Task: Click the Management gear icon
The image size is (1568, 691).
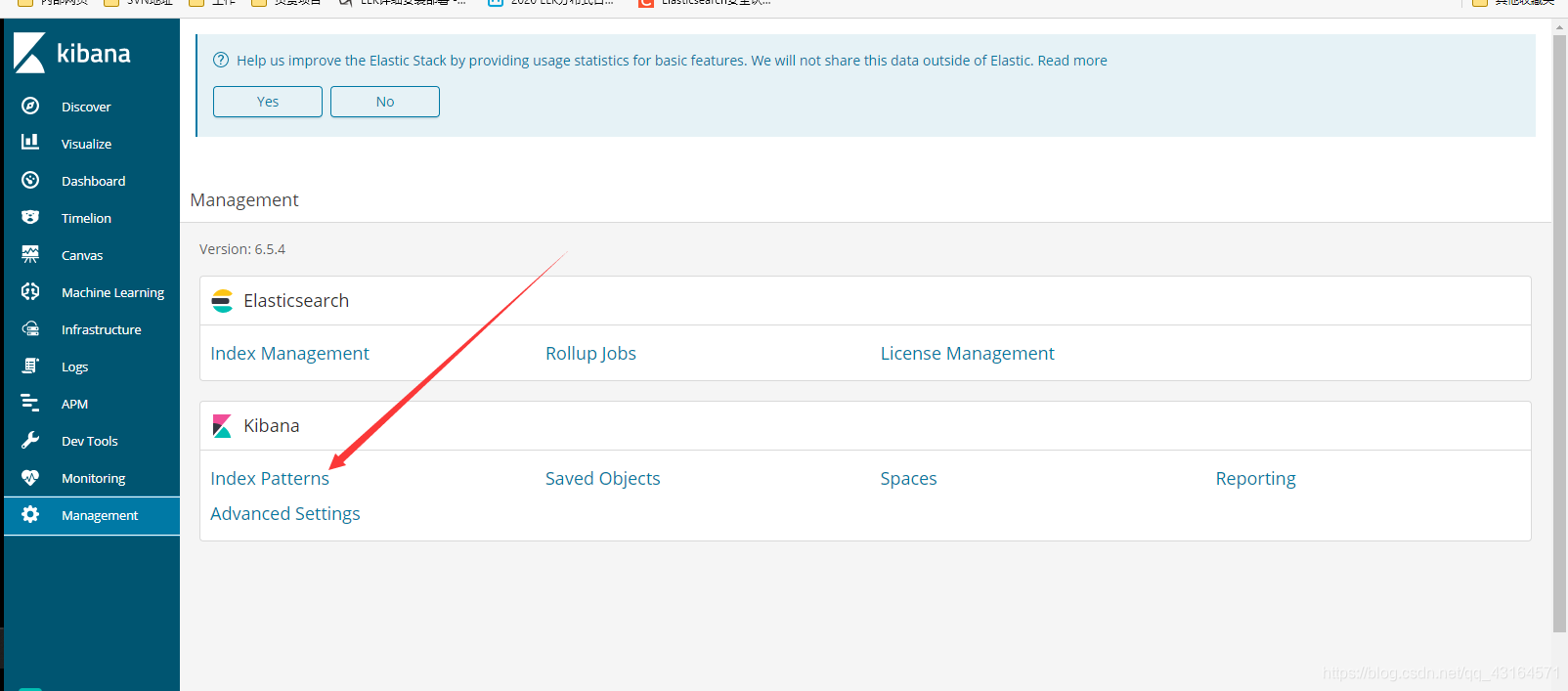Action: tap(30, 514)
